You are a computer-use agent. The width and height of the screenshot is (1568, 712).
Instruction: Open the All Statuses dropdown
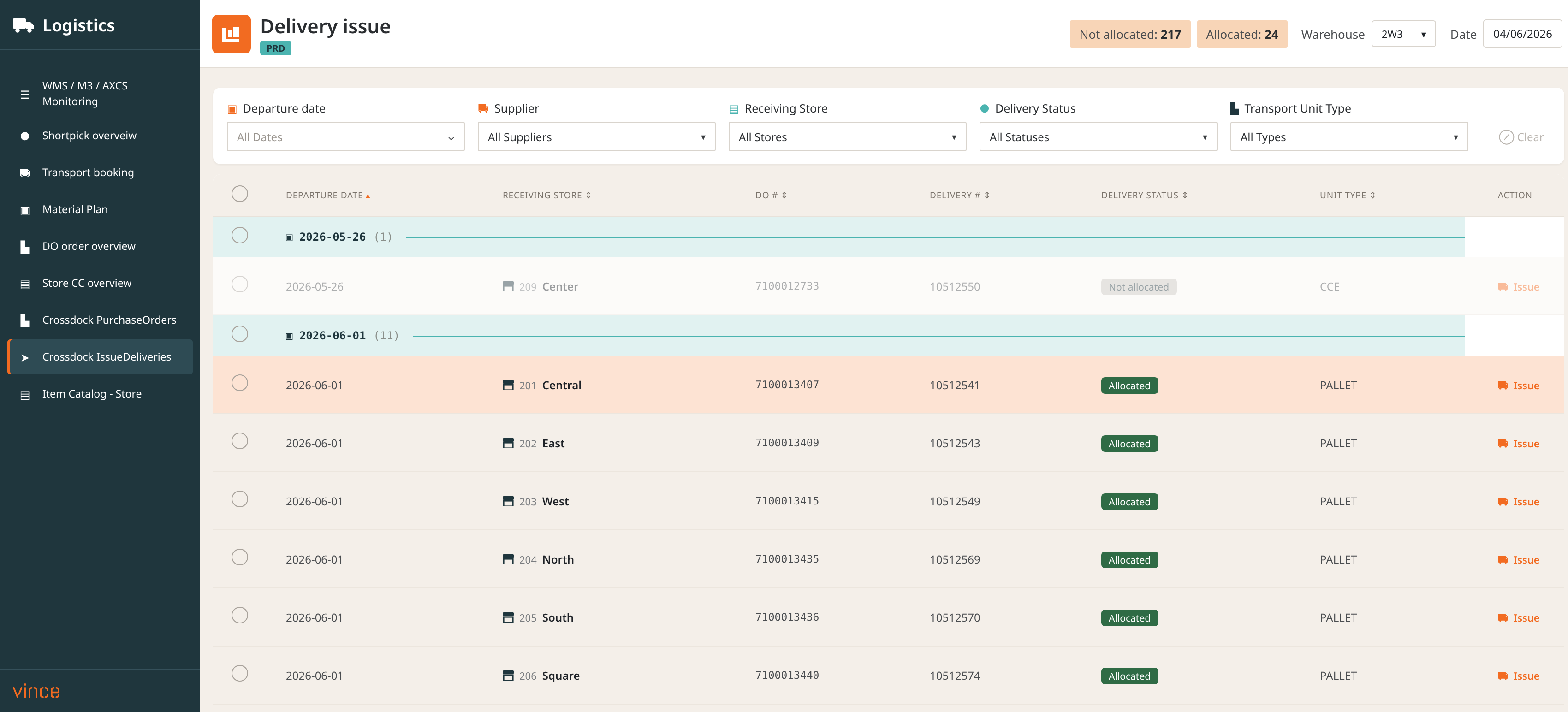click(1098, 137)
